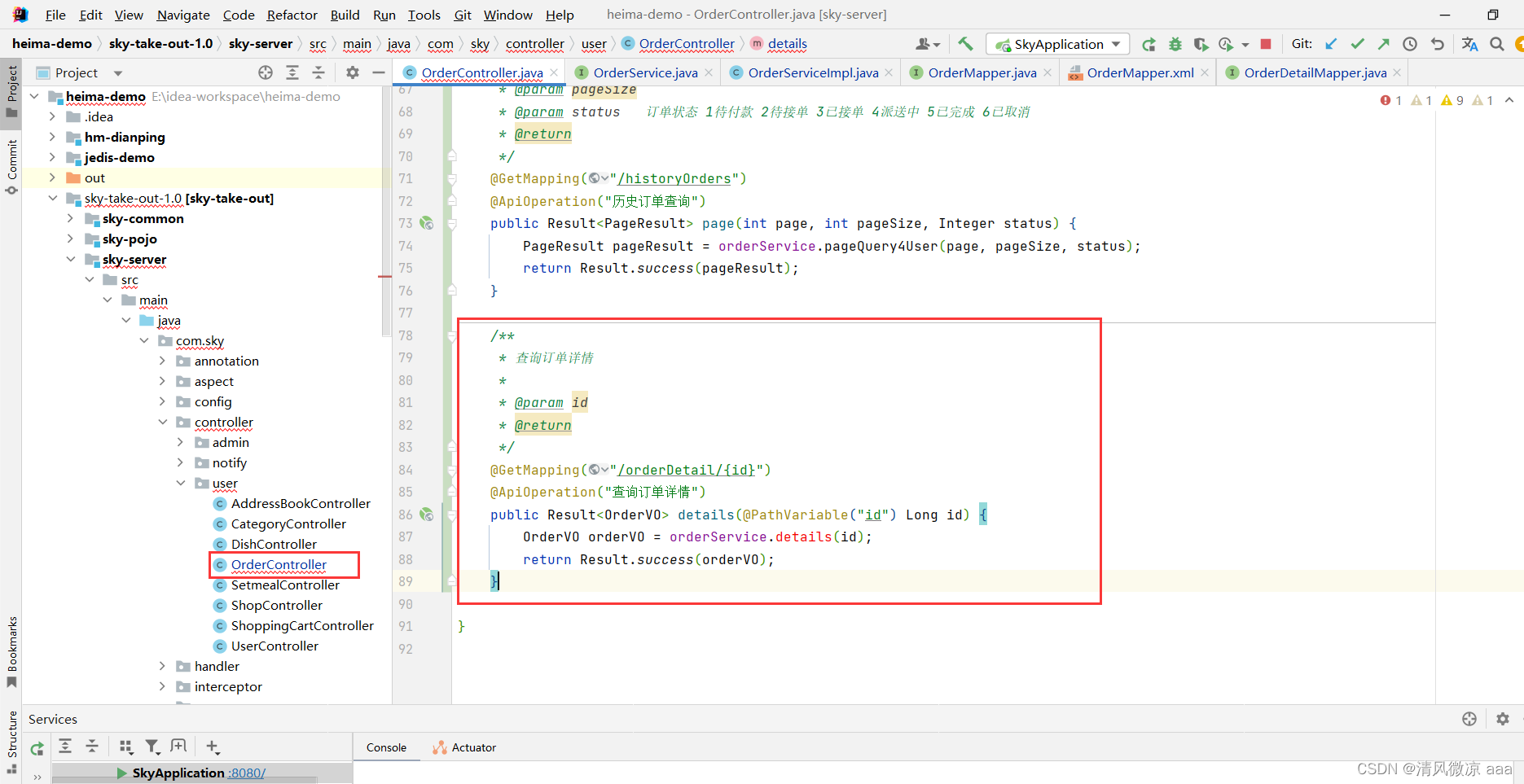
Task: Switch to the Actuator tab in Services
Action: click(464, 747)
